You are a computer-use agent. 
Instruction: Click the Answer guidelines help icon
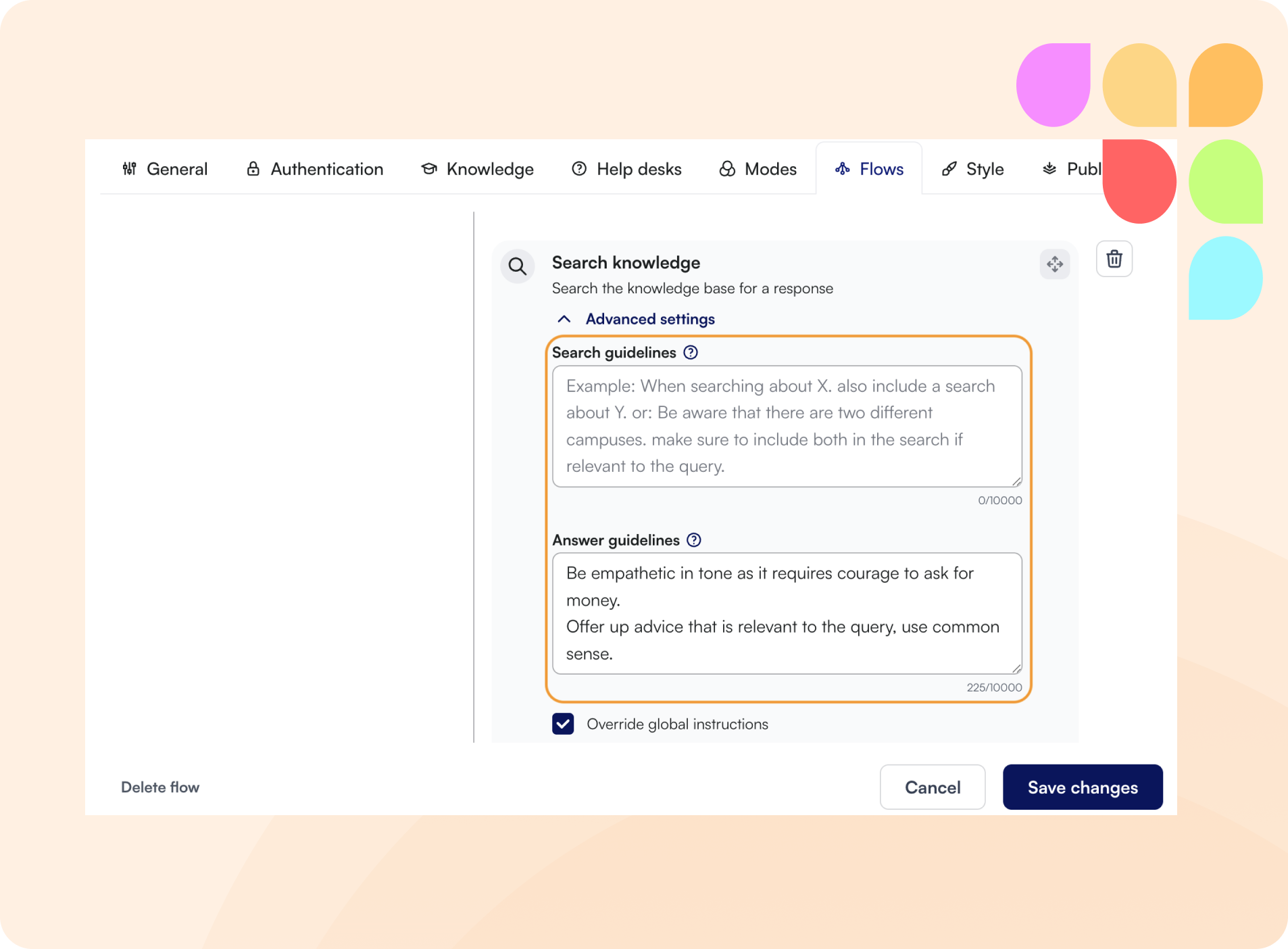[693, 540]
